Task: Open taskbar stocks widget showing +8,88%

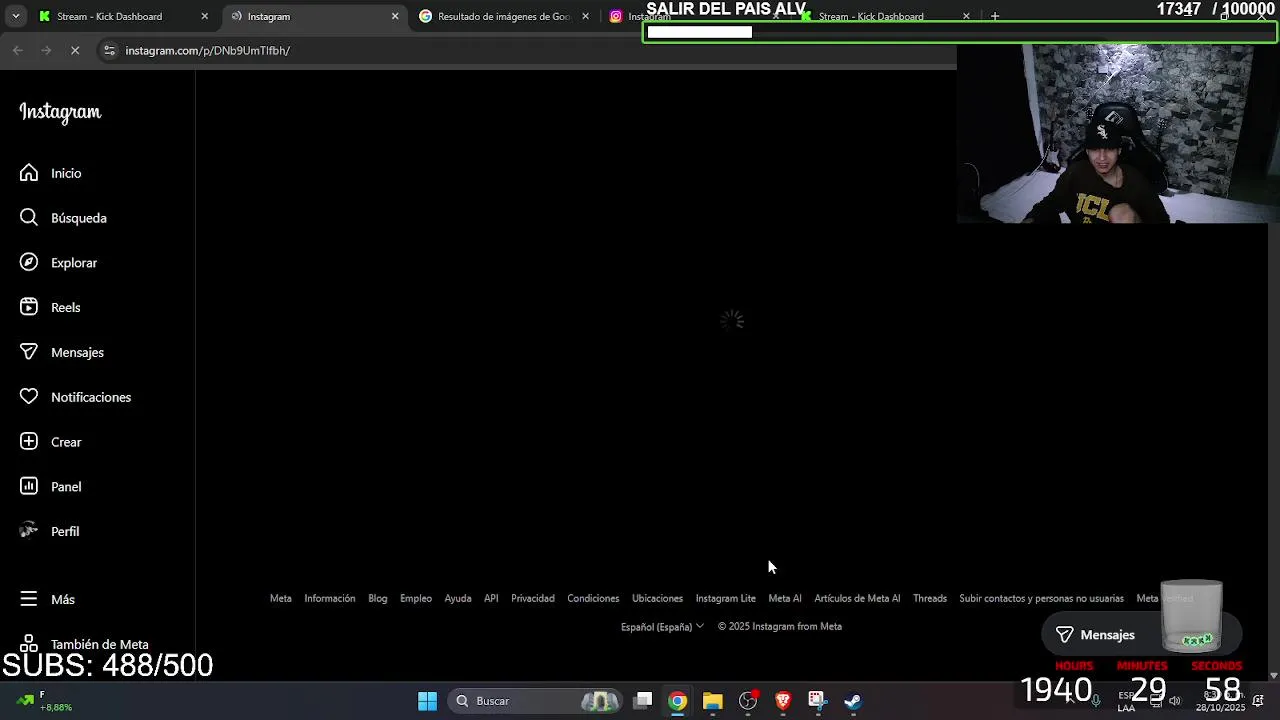Action: [x=45, y=701]
